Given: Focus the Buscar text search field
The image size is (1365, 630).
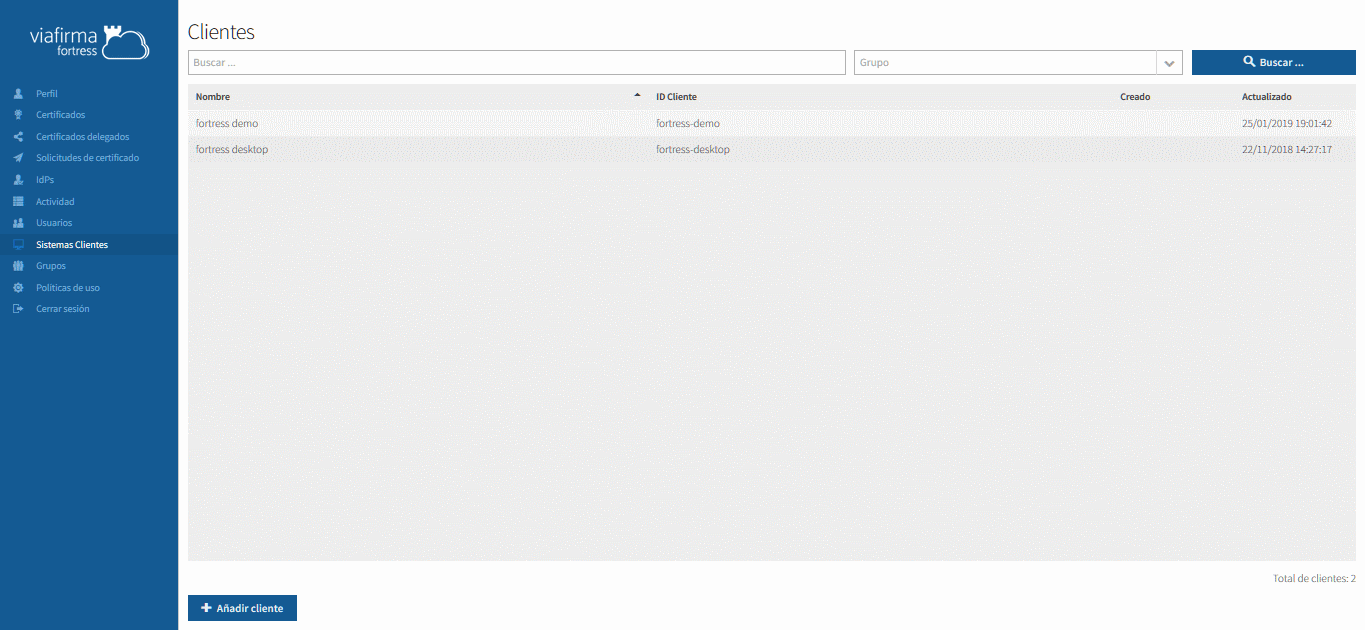Looking at the screenshot, I should pos(516,63).
